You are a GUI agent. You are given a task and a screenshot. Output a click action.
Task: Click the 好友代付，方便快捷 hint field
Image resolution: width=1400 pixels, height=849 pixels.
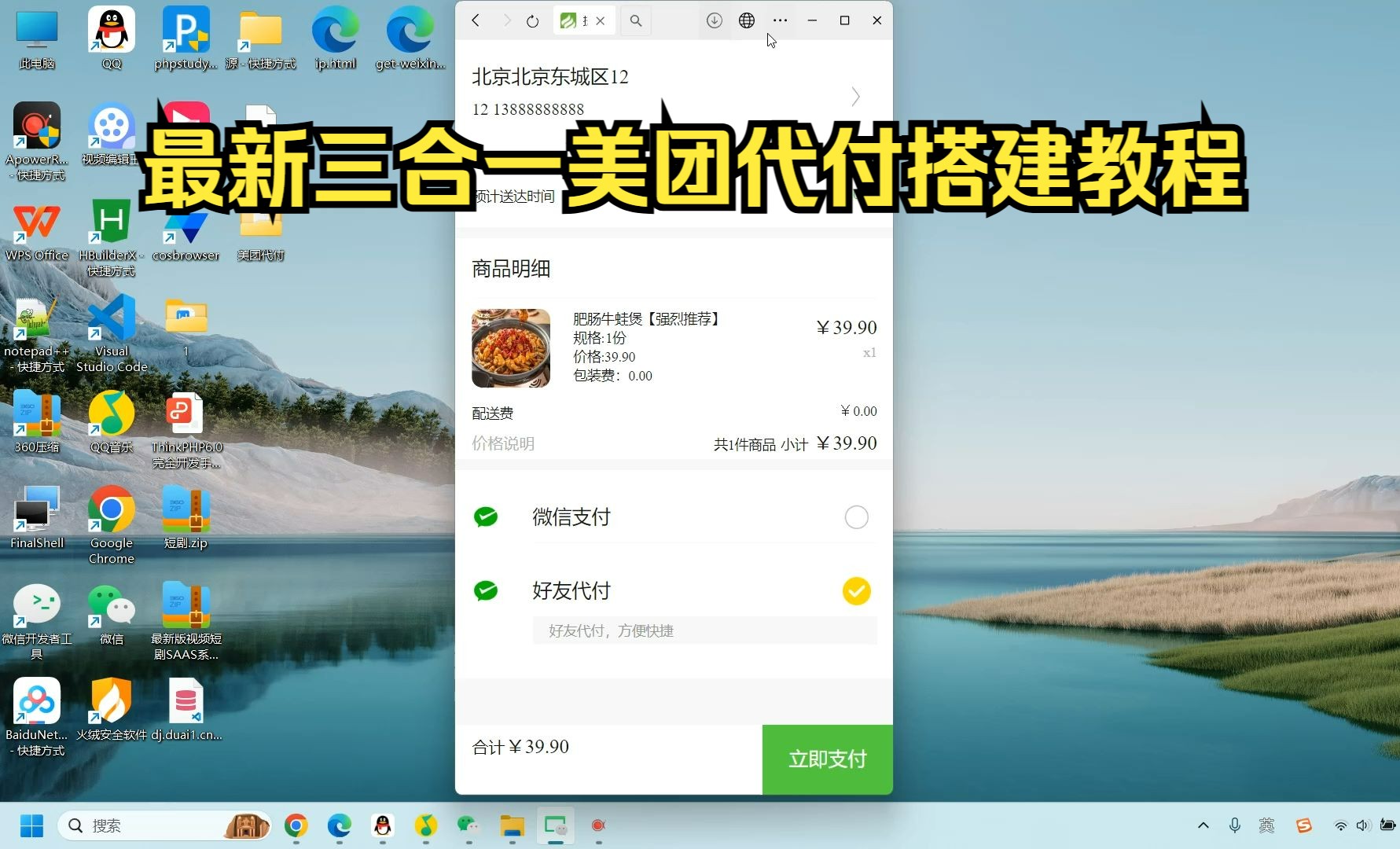point(704,630)
